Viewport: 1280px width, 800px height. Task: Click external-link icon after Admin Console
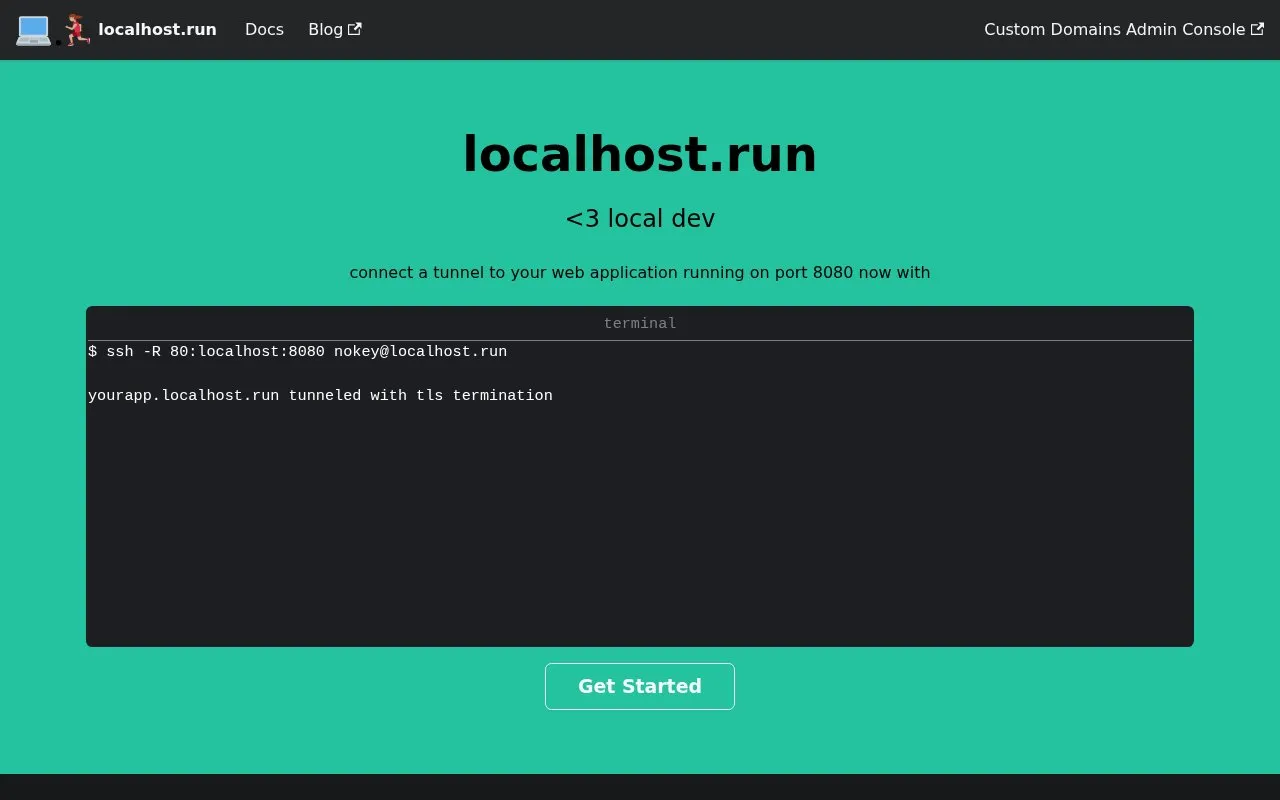click(1257, 29)
